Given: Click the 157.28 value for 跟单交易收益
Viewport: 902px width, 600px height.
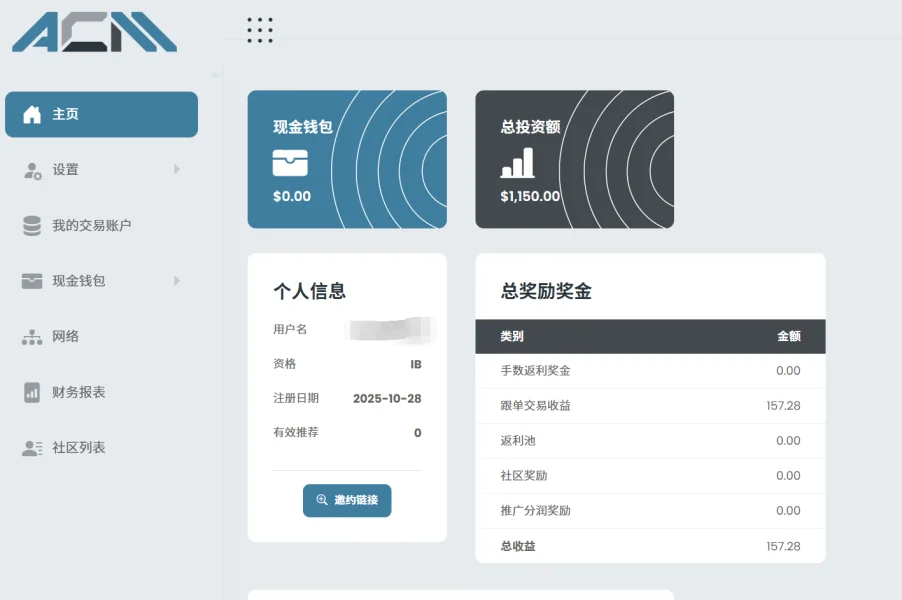Looking at the screenshot, I should 783,406.
